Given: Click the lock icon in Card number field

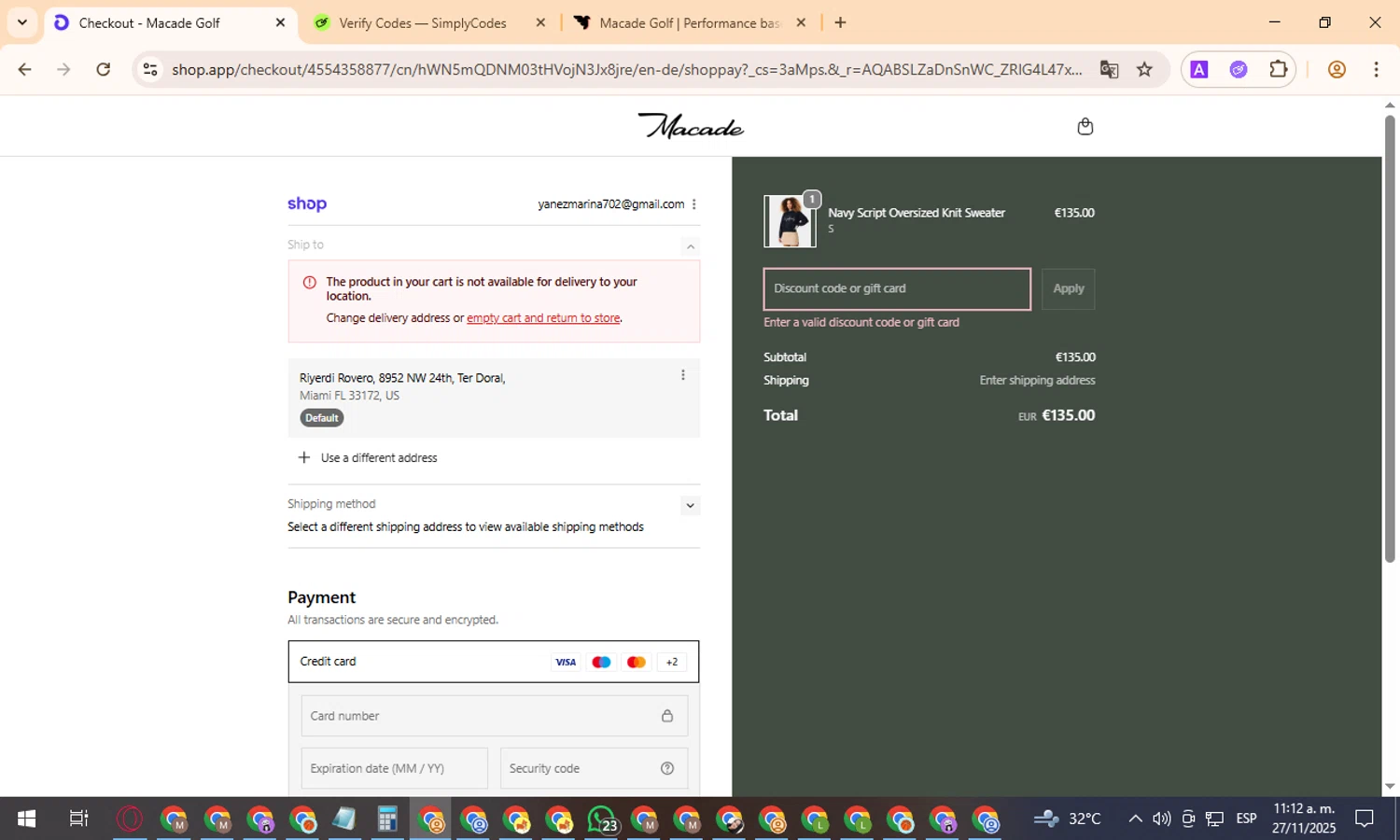Looking at the screenshot, I should (667, 716).
